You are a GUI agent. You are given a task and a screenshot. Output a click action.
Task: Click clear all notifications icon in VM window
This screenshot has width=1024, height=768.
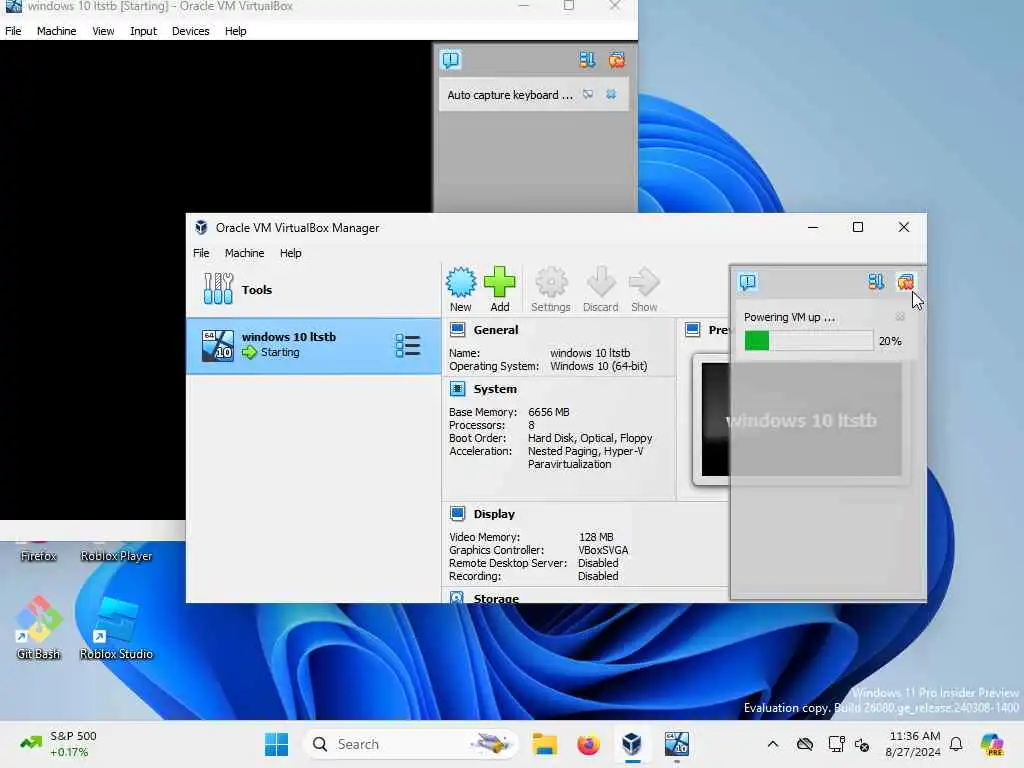point(616,60)
